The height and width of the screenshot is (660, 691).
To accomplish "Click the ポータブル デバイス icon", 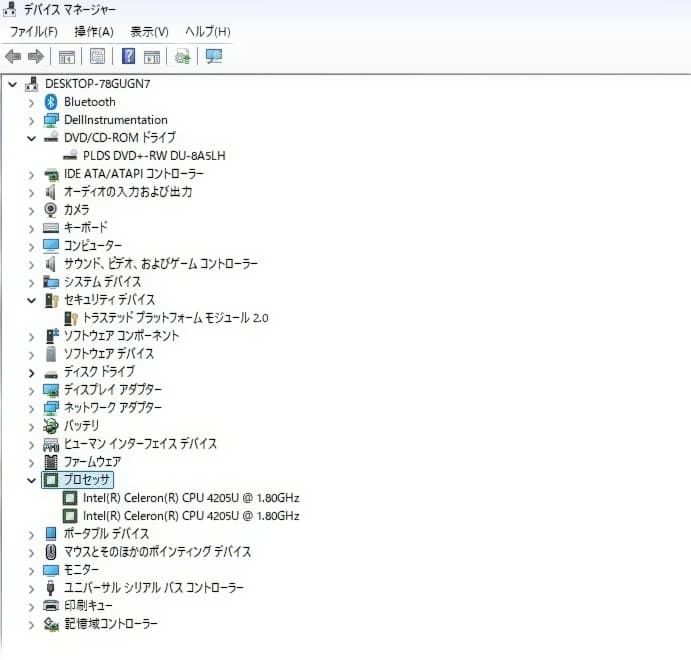I will click(x=51, y=534).
